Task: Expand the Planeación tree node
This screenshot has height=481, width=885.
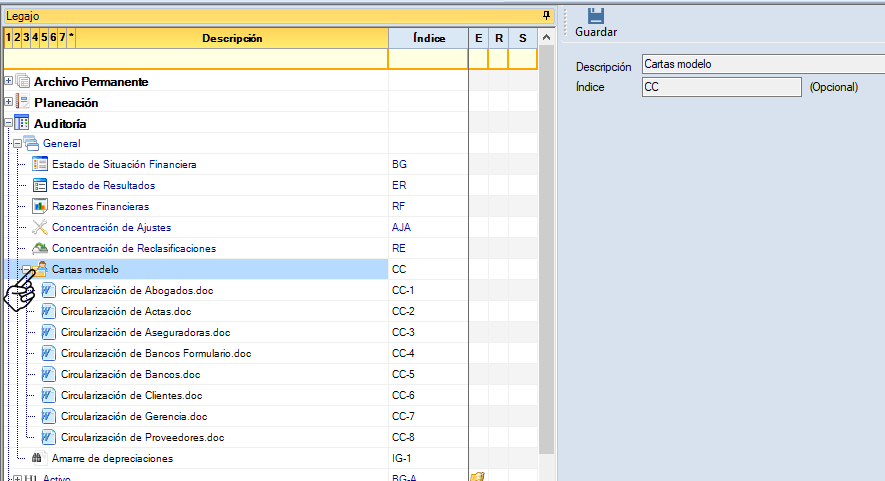Action: [x=9, y=102]
